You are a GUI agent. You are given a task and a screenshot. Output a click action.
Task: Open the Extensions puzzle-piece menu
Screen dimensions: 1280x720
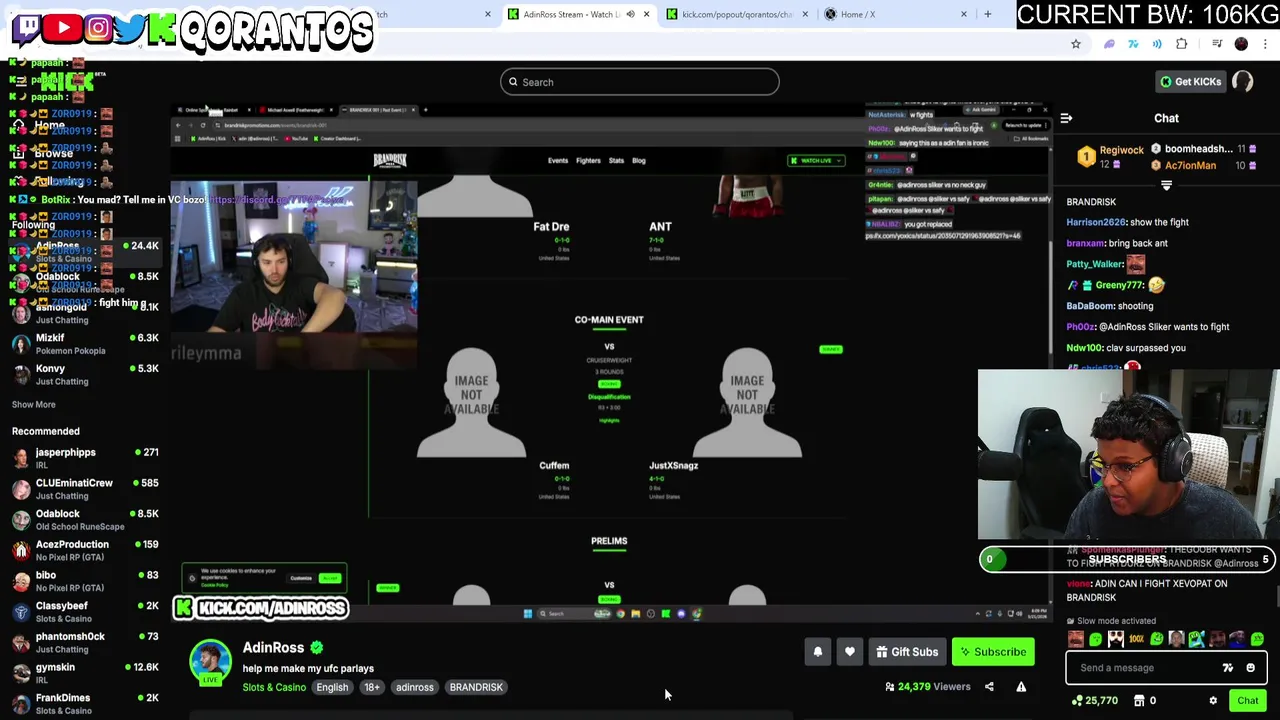(1182, 44)
